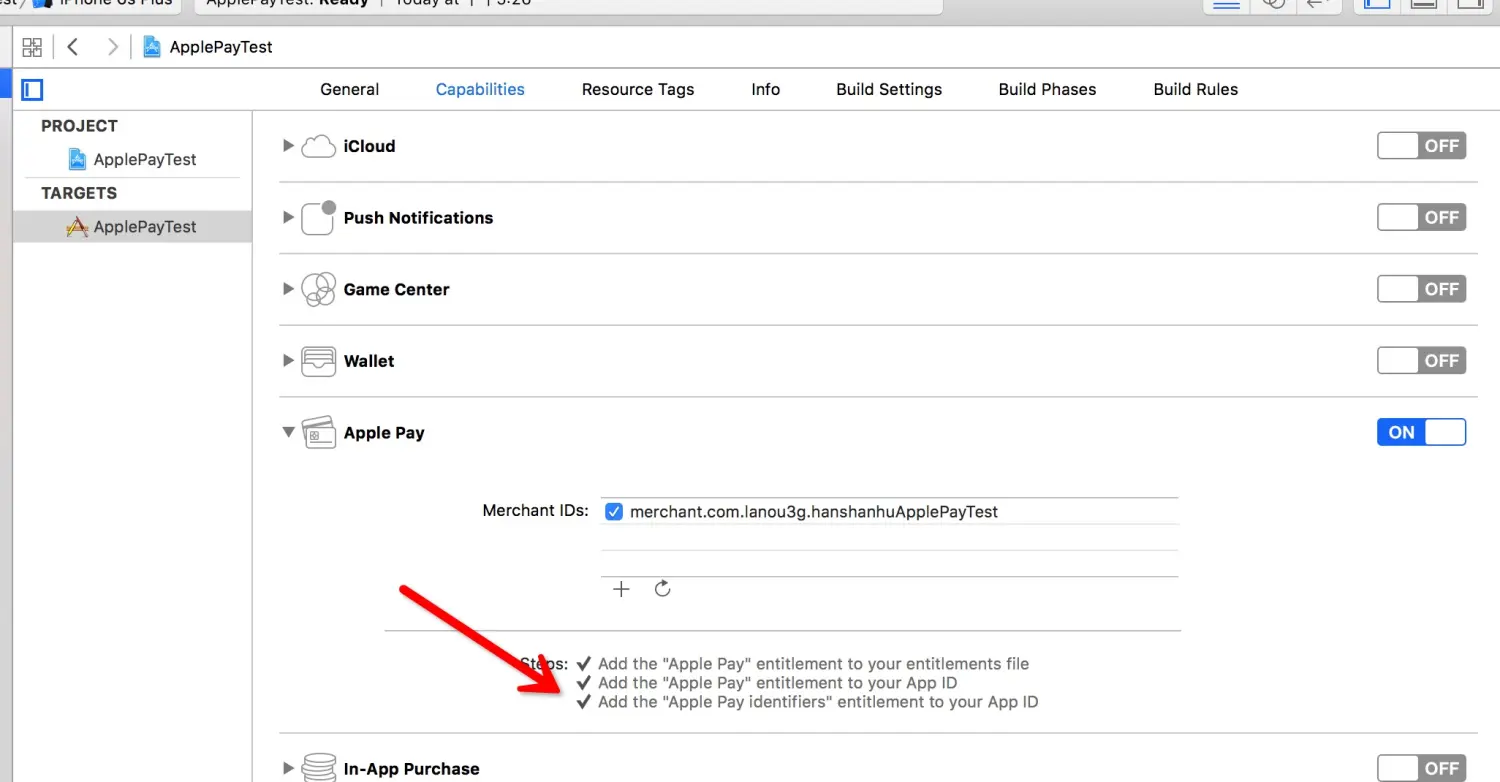The width and height of the screenshot is (1500, 782).
Task: Expand the In-App Purchase disclosure triangle
Action: coord(288,768)
